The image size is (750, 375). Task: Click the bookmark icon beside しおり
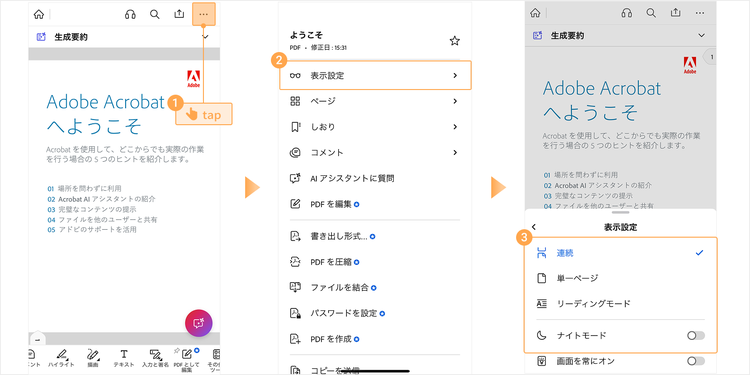coord(295,127)
